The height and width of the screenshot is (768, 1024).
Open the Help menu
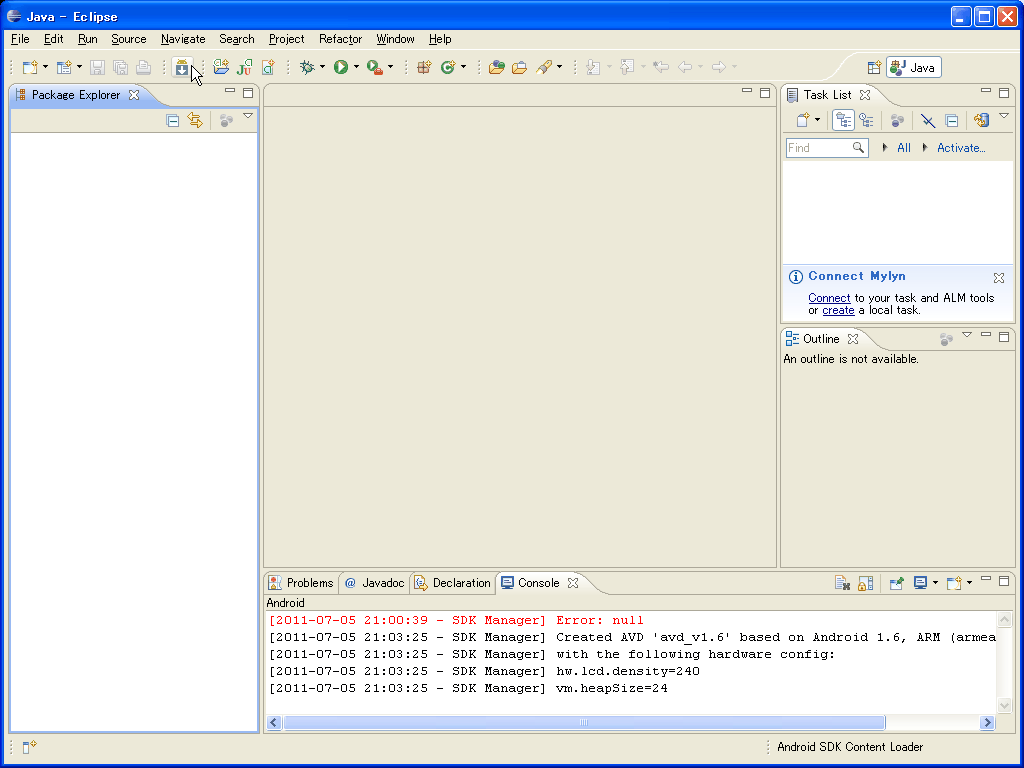tap(440, 39)
